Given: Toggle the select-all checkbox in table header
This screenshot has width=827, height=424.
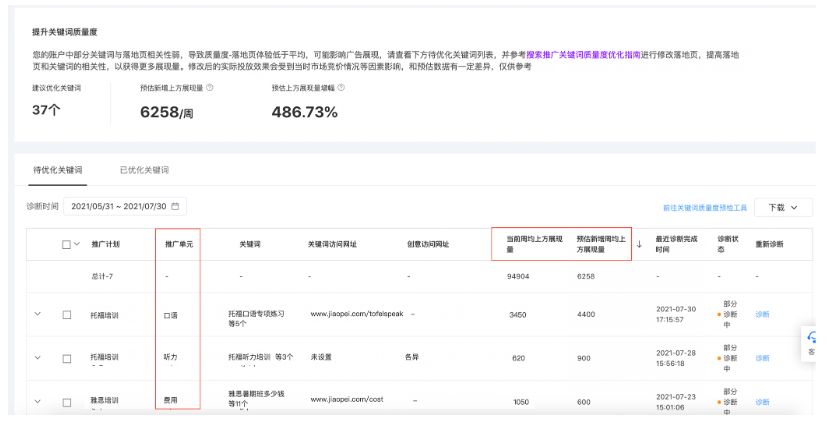Looking at the screenshot, I should (x=66, y=244).
